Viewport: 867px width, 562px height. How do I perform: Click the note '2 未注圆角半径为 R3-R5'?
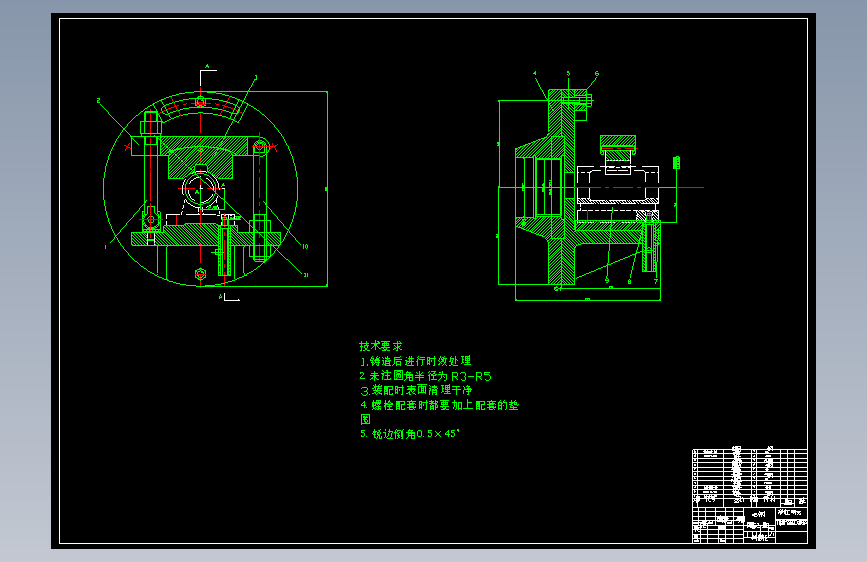tap(425, 376)
